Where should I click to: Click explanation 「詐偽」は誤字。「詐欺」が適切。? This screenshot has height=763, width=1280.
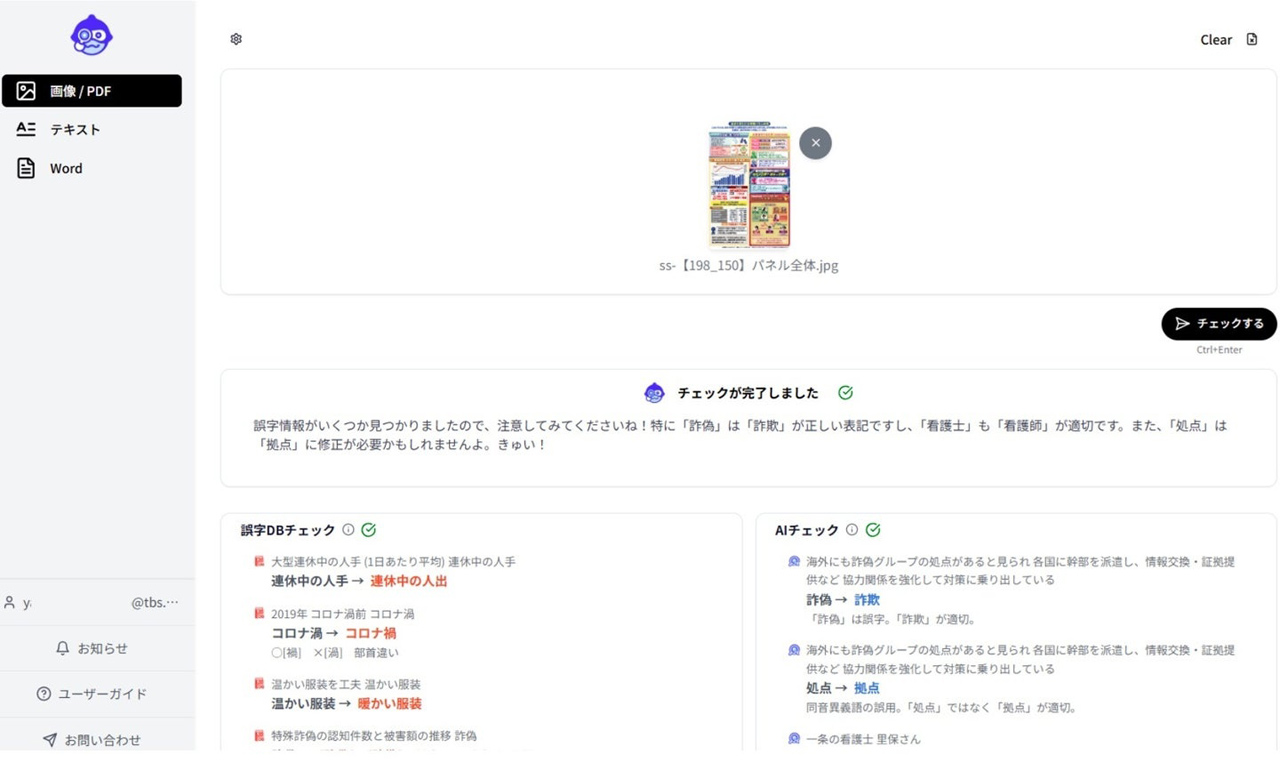point(891,619)
